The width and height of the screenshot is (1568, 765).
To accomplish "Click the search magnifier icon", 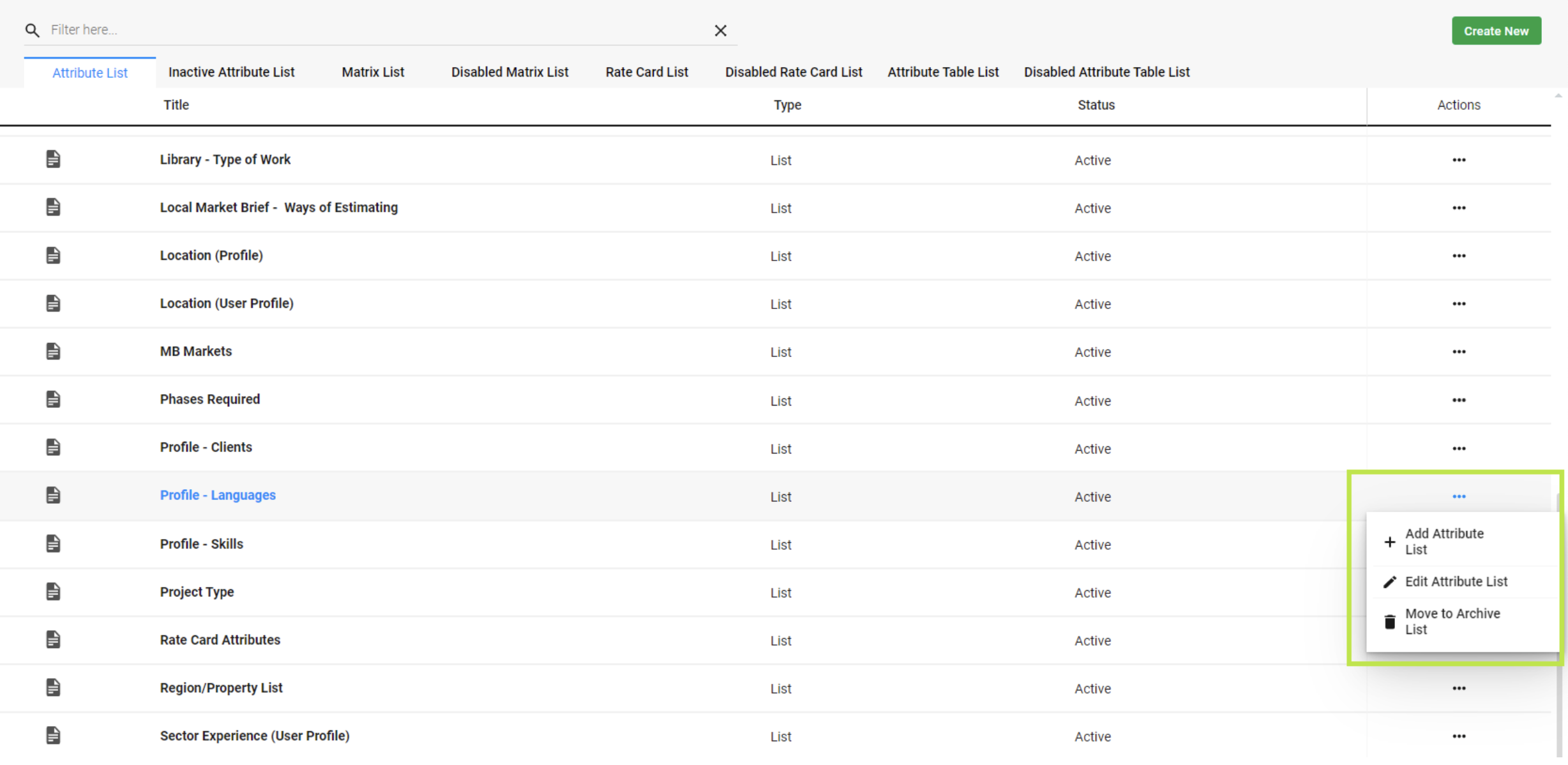I will click(x=32, y=30).
